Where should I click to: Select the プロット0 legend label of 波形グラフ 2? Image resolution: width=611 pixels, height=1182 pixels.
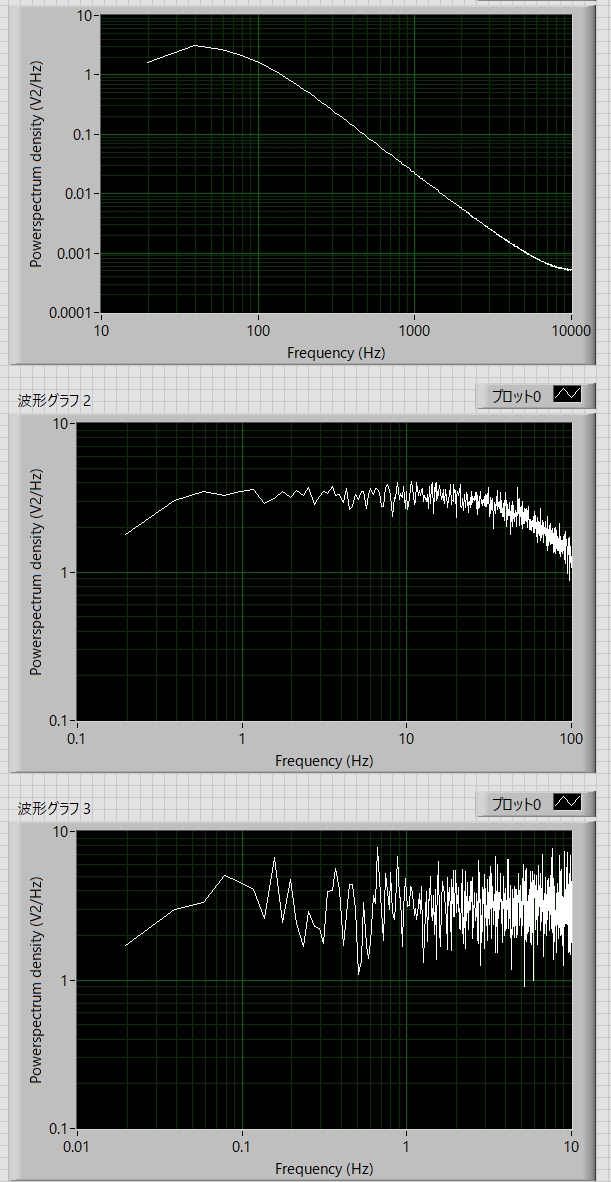point(516,396)
